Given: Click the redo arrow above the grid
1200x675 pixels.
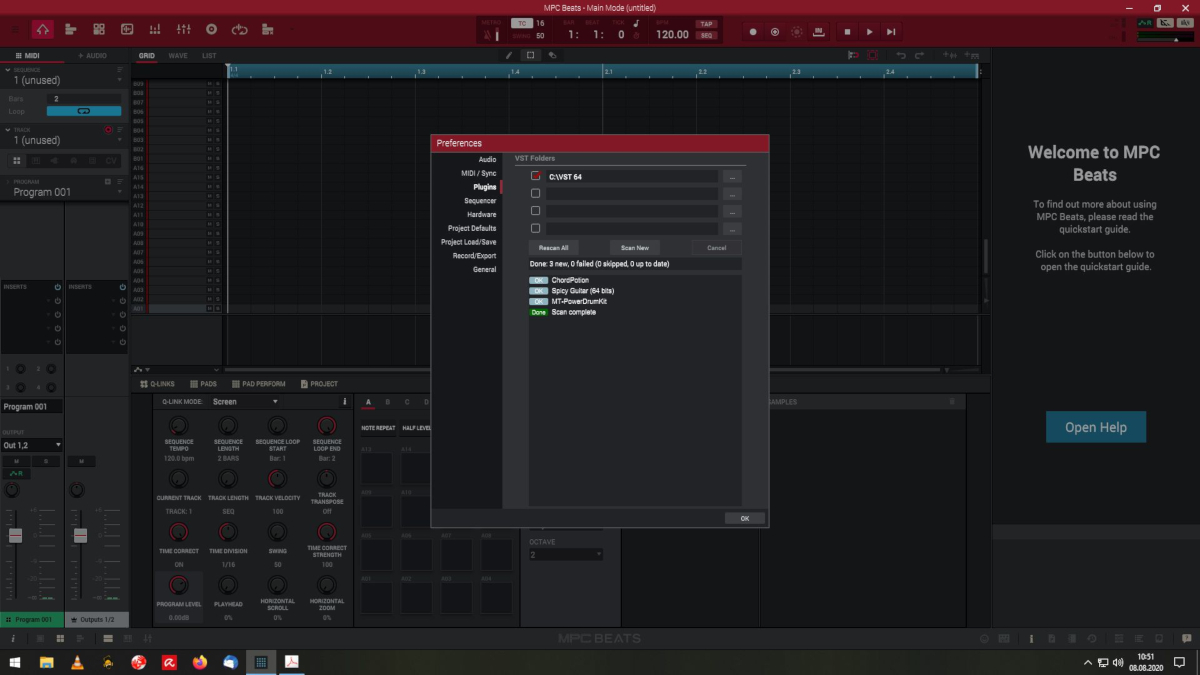Looking at the screenshot, I should point(920,56).
